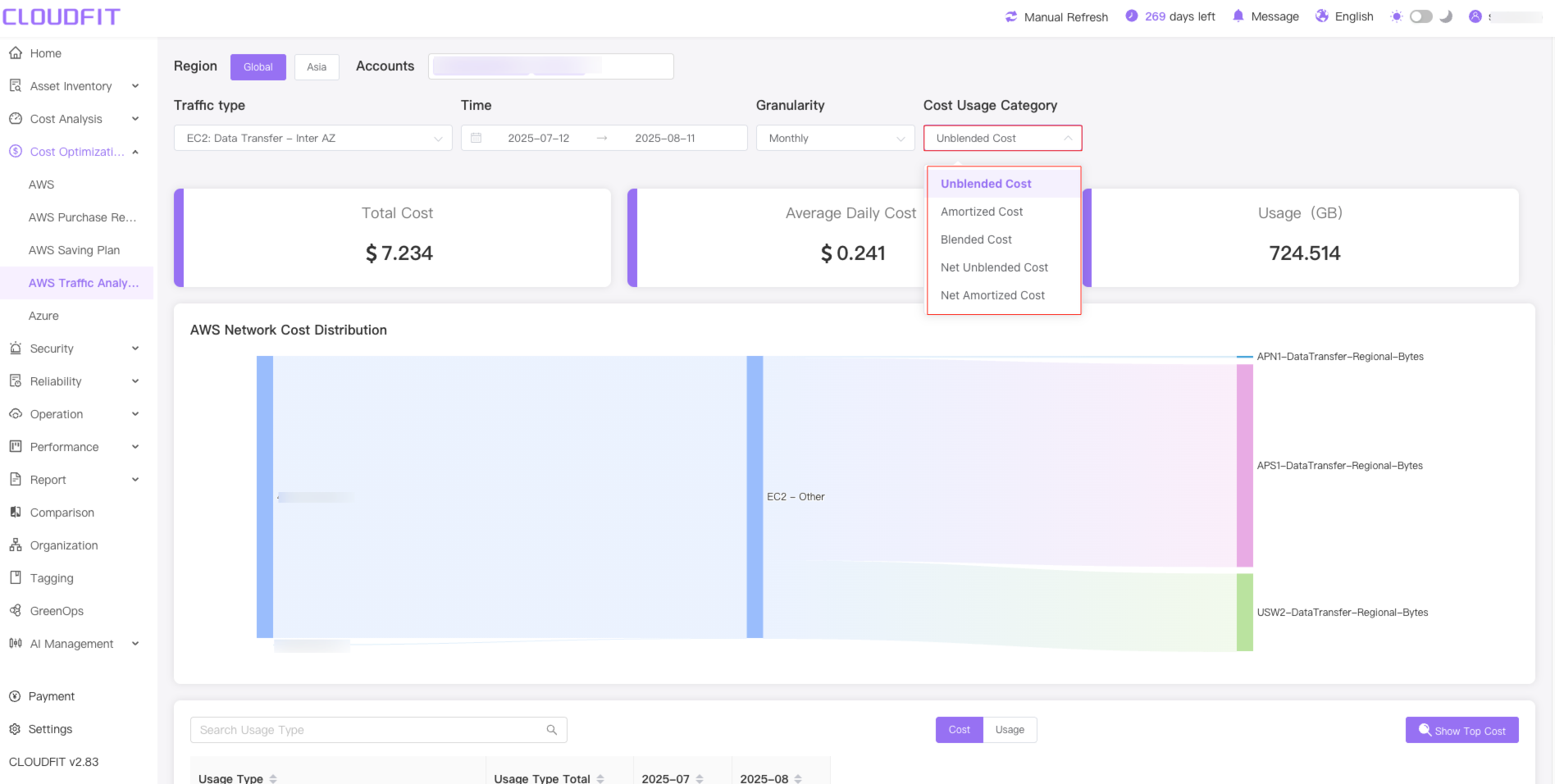
Task: Click the GreenOps icon in sidebar
Action: [x=16, y=611]
